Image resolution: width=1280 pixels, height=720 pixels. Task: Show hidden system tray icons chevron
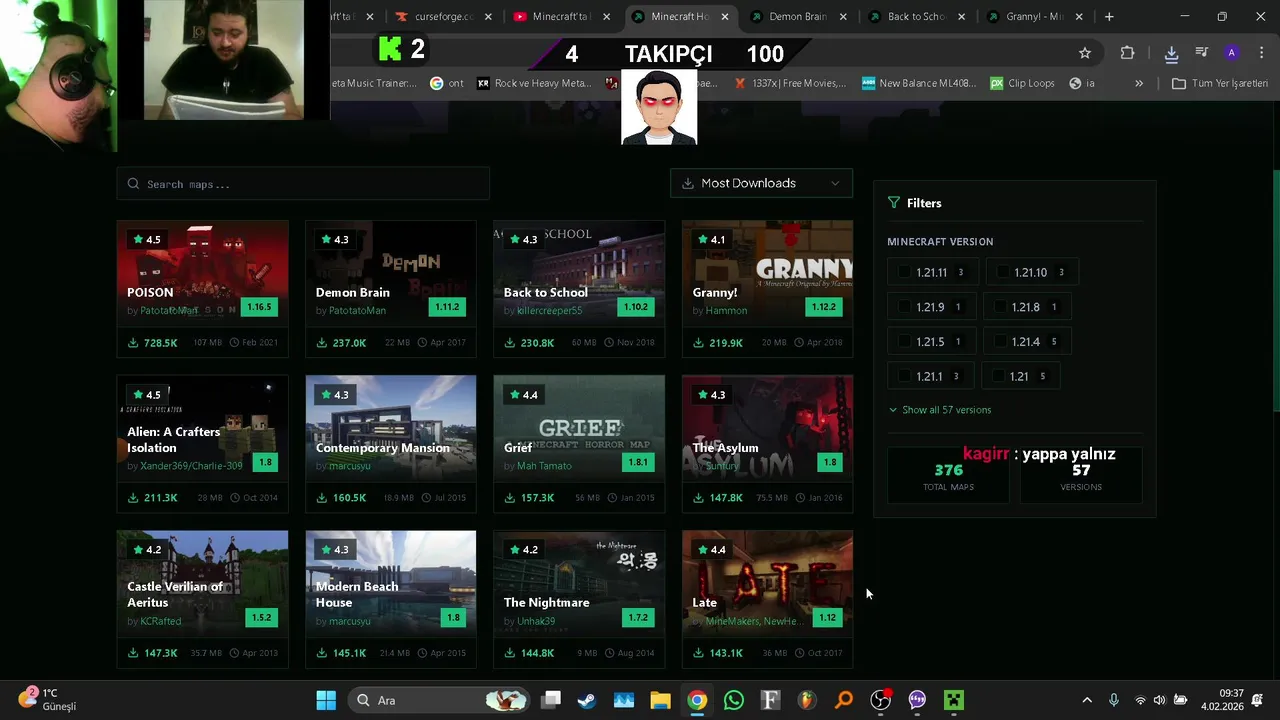[1087, 700]
